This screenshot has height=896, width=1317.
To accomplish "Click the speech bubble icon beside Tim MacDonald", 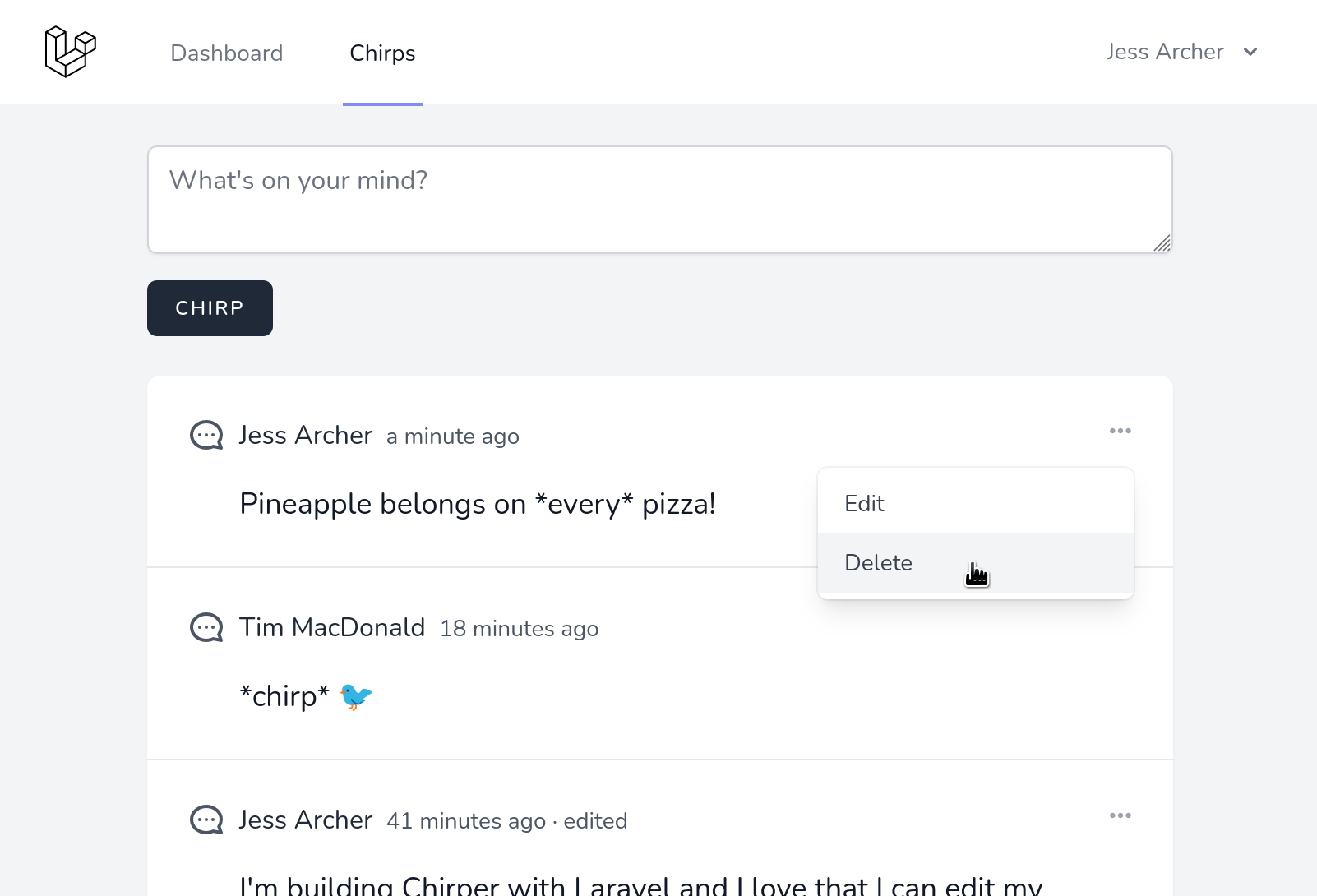I will pyautogui.click(x=206, y=628).
